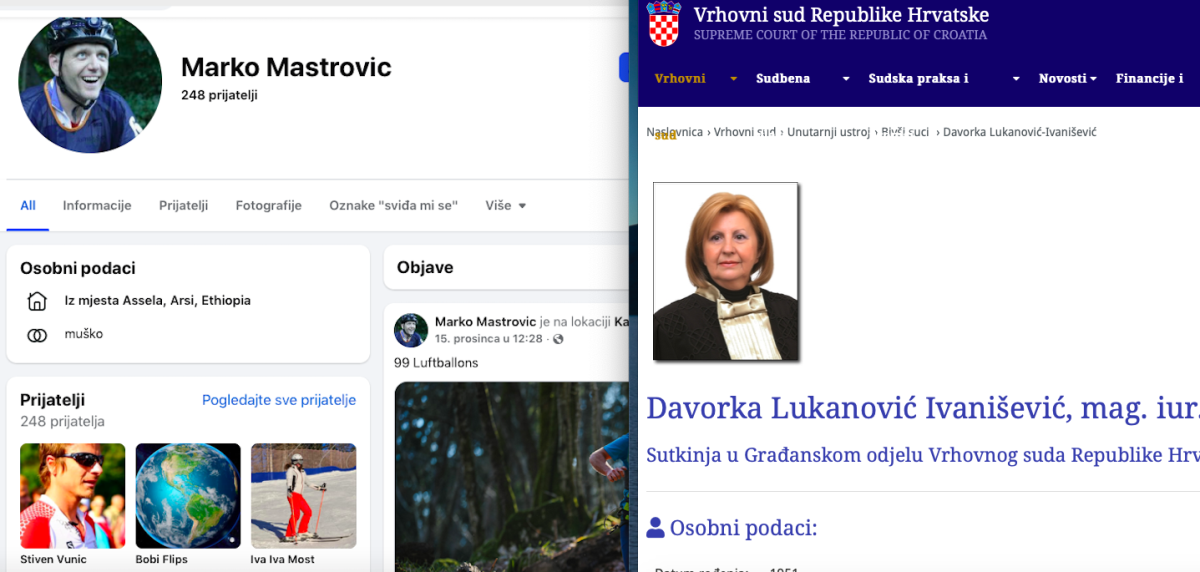Expand the Sudbena menu dropdown arrow
This screenshot has height=572, width=1200.
click(846, 79)
